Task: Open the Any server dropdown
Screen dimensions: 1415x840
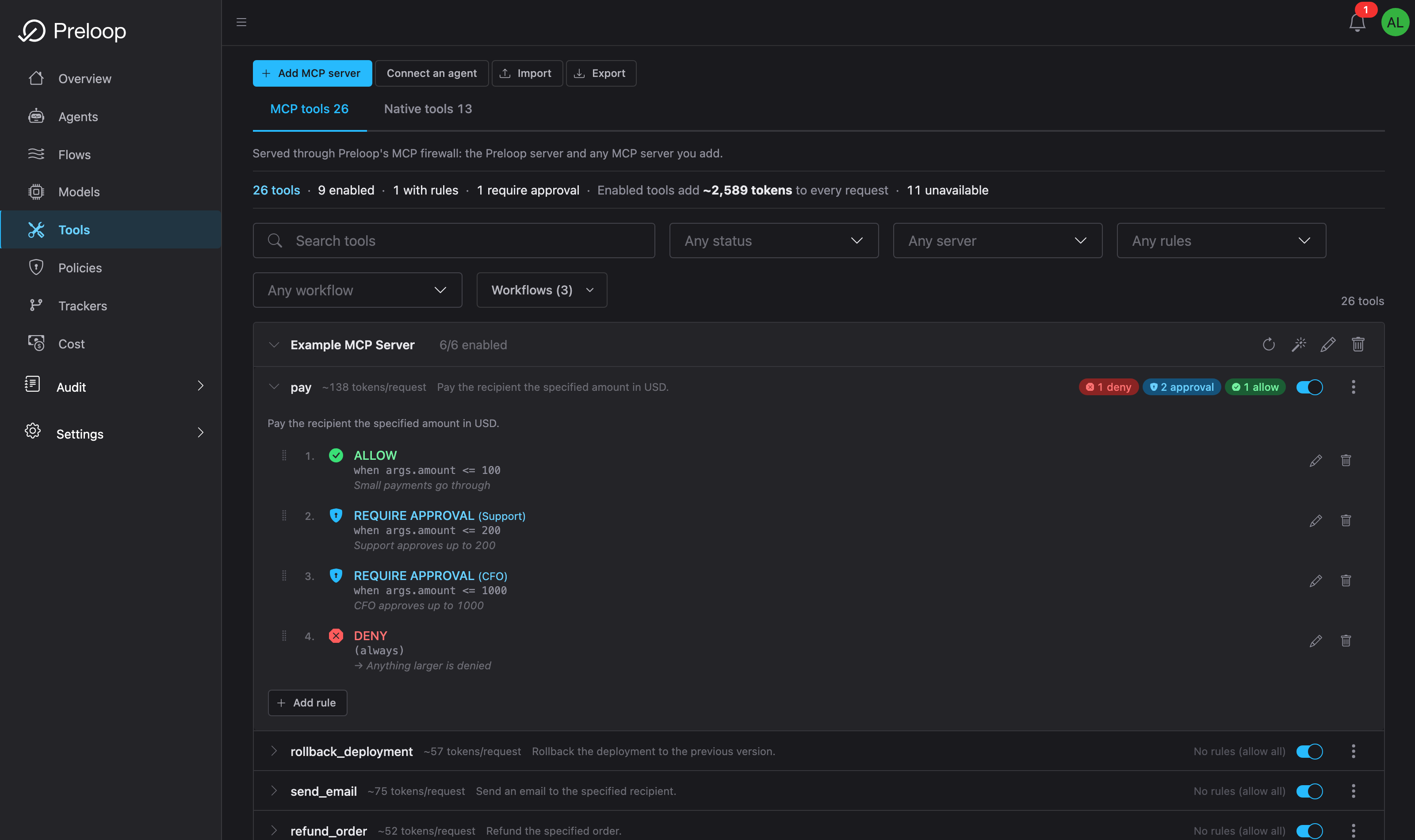Action: (x=997, y=241)
